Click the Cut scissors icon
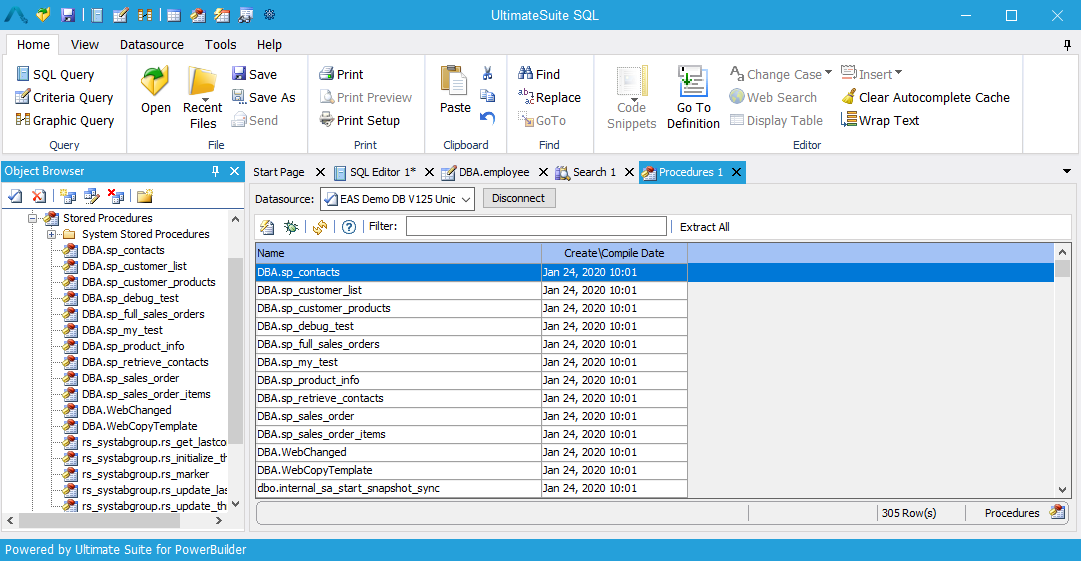The height and width of the screenshot is (561, 1081). (x=488, y=74)
